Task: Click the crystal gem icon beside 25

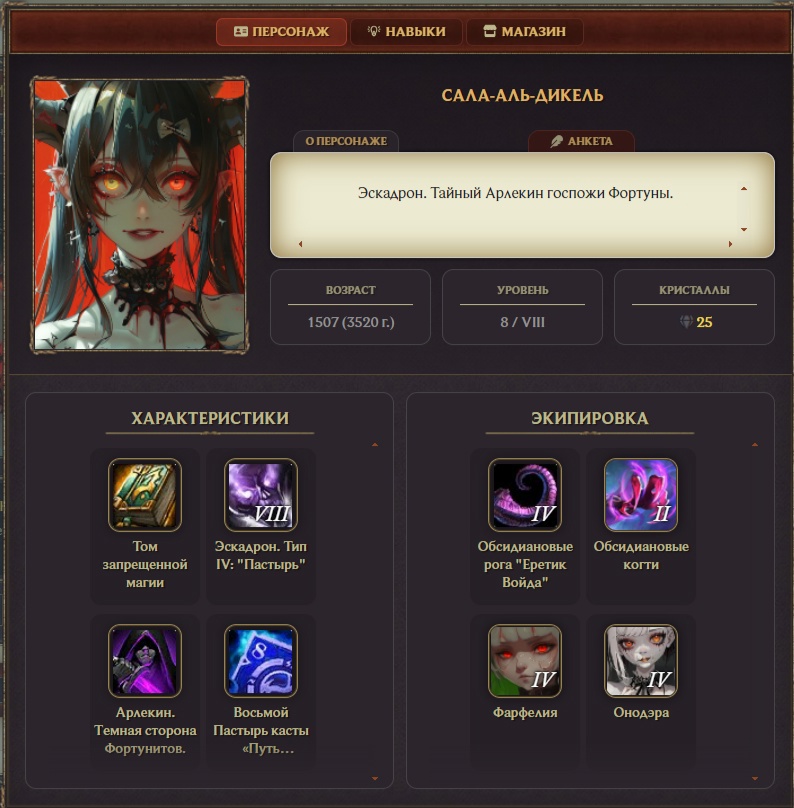Action: point(686,322)
